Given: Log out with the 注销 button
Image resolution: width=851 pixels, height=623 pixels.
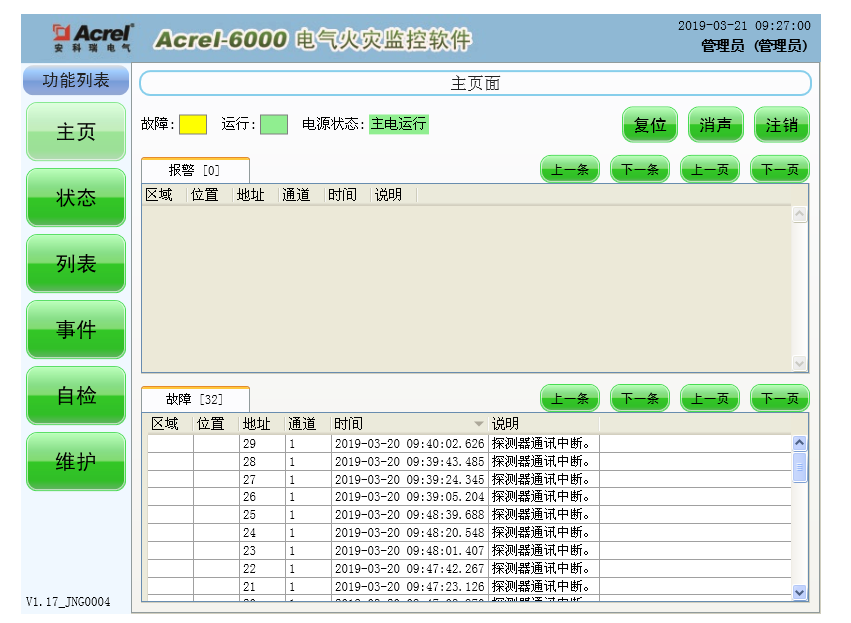Looking at the screenshot, I should tap(782, 125).
